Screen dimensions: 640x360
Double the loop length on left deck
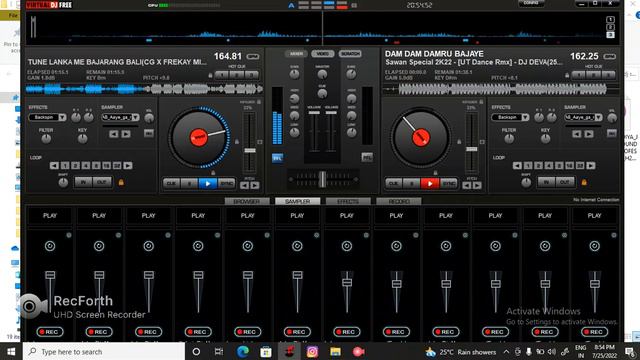128,166
